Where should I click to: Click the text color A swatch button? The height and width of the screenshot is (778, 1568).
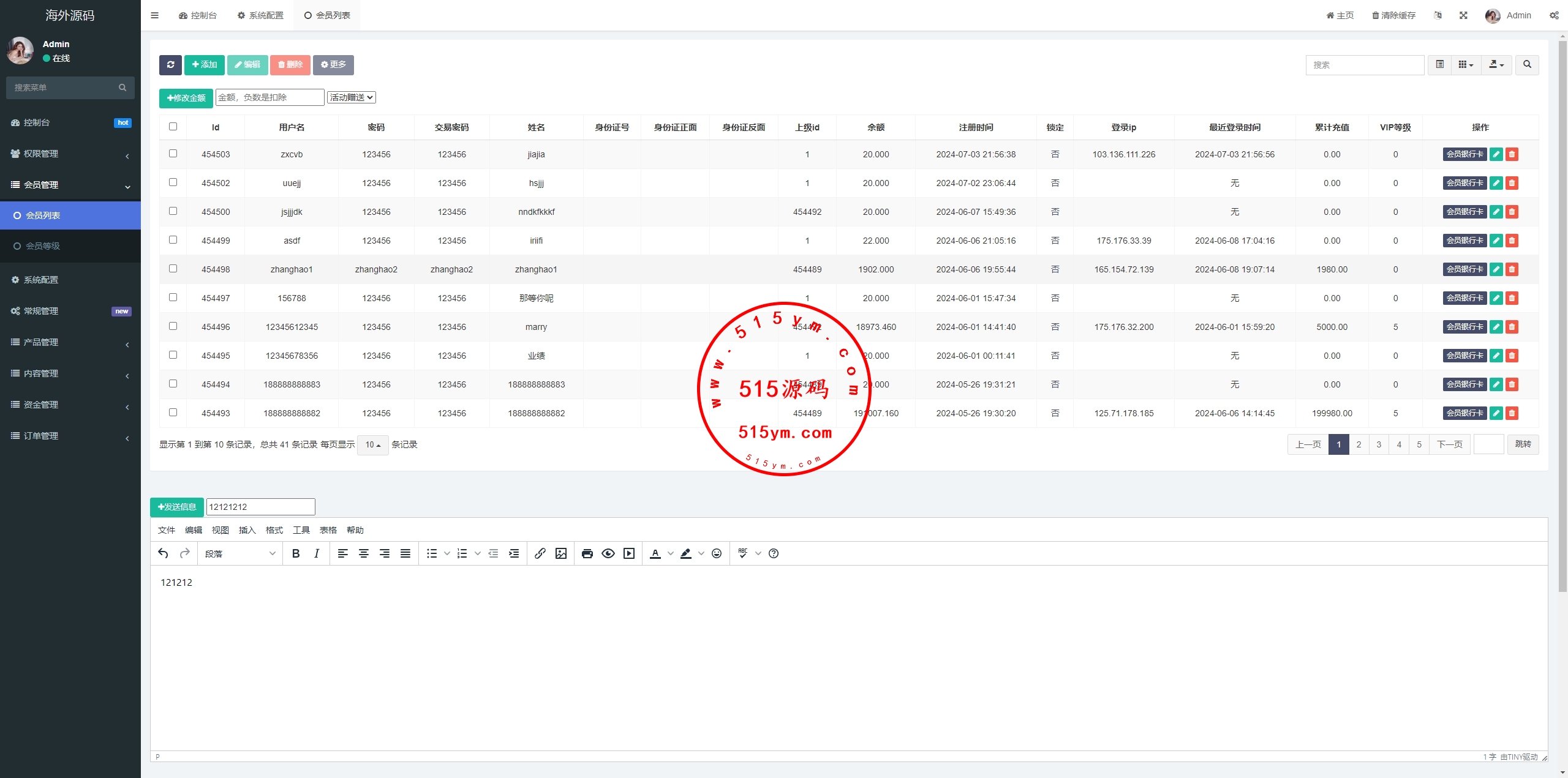tap(655, 553)
